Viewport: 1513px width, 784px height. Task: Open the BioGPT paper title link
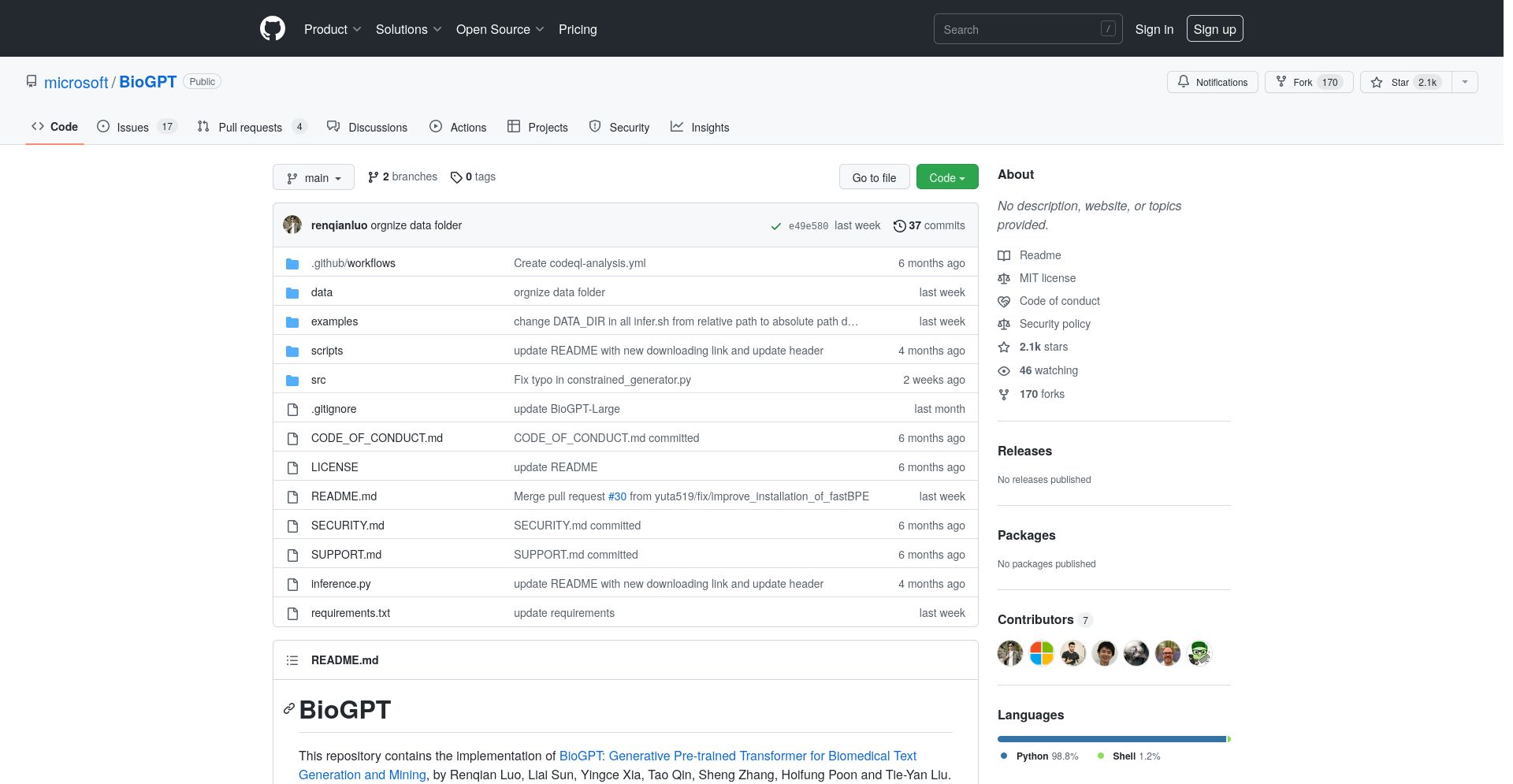tap(608, 765)
